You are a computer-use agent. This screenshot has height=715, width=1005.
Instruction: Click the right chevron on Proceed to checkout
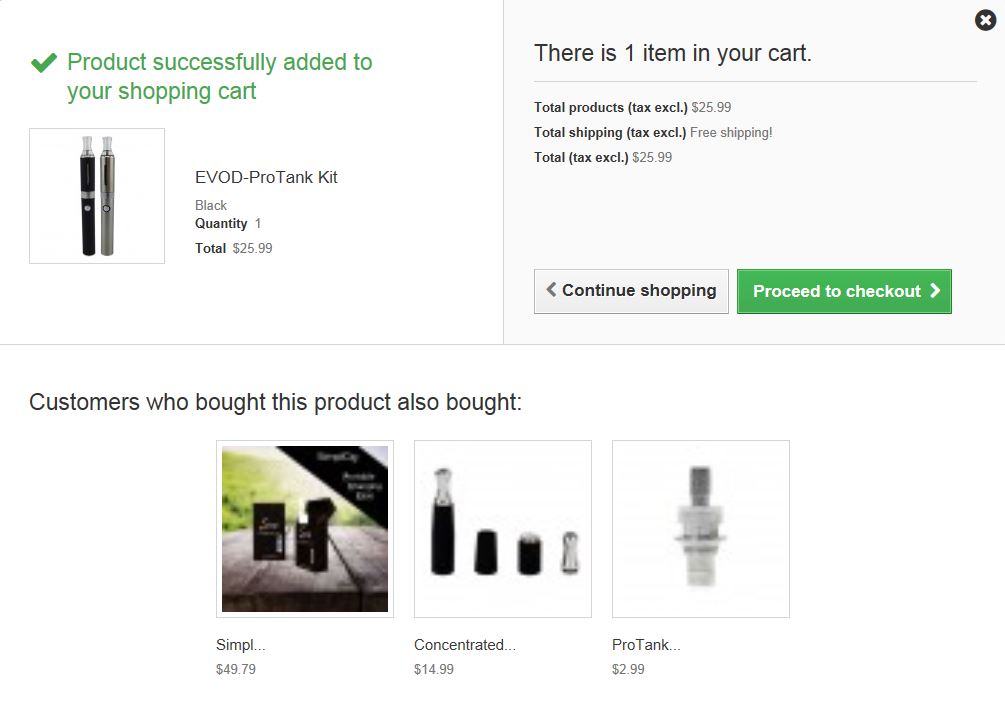(935, 291)
